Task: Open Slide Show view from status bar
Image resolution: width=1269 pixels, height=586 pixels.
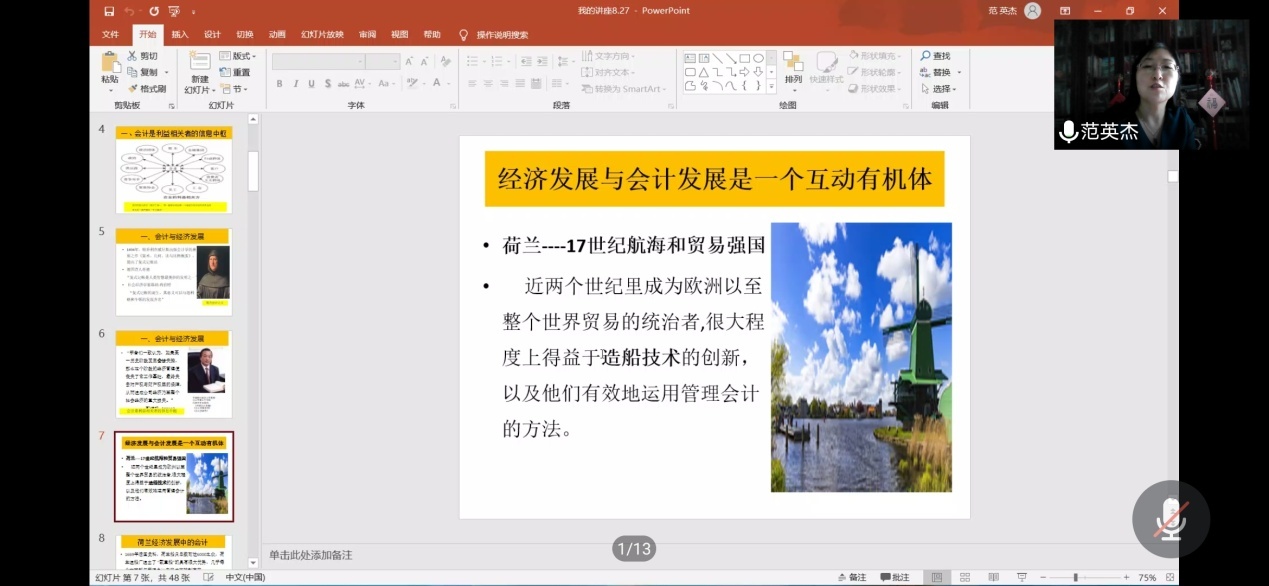Action: 1023,577
